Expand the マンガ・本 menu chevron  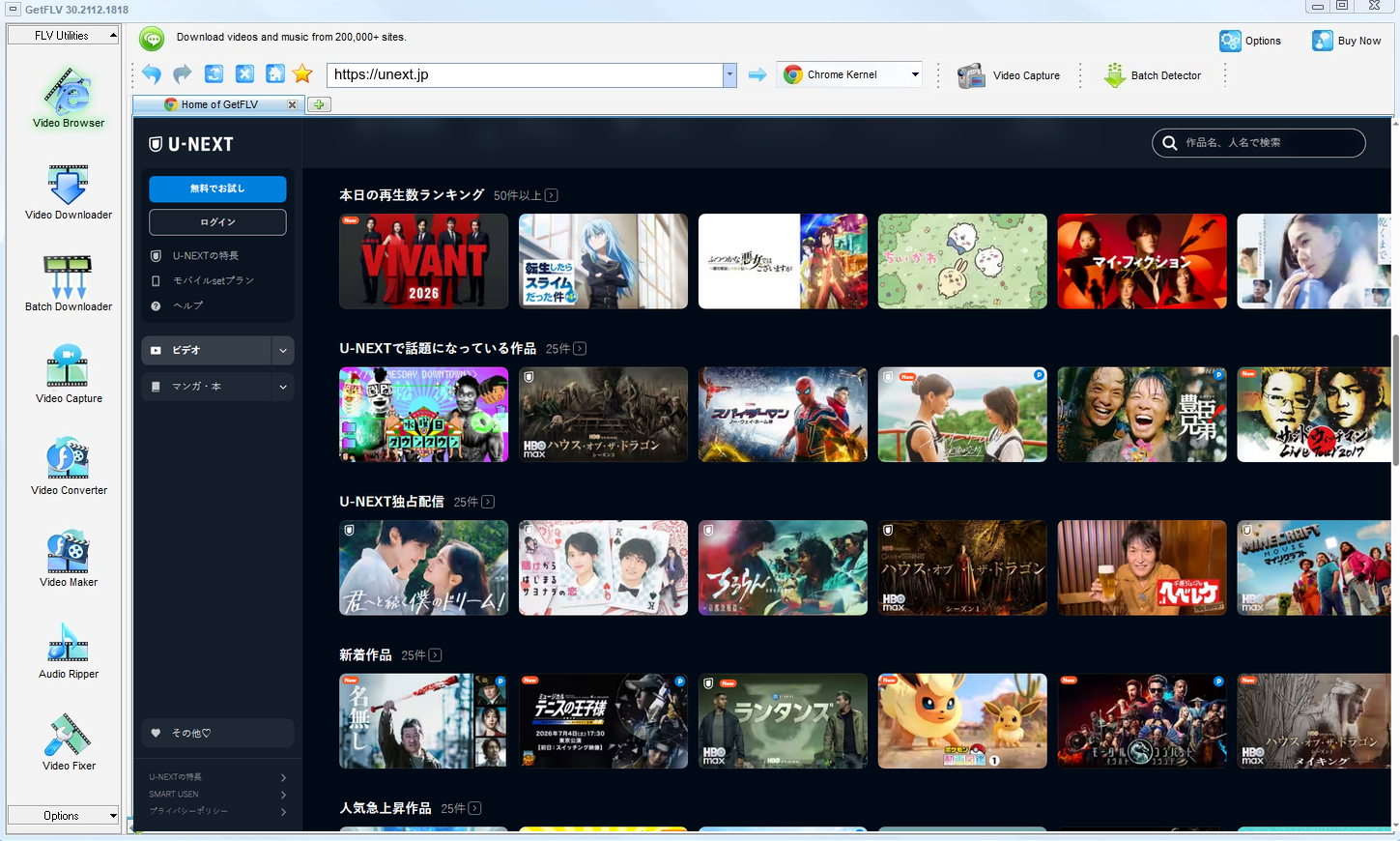283,387
